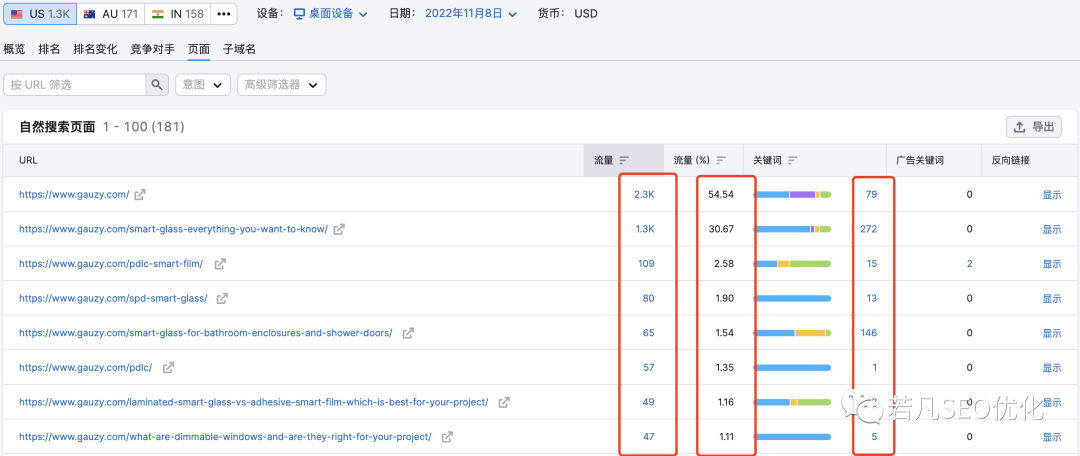Screen dimensions: 1080x456
Task: Open the pdlc-smart-film URL link
Action: coord(111,264)
